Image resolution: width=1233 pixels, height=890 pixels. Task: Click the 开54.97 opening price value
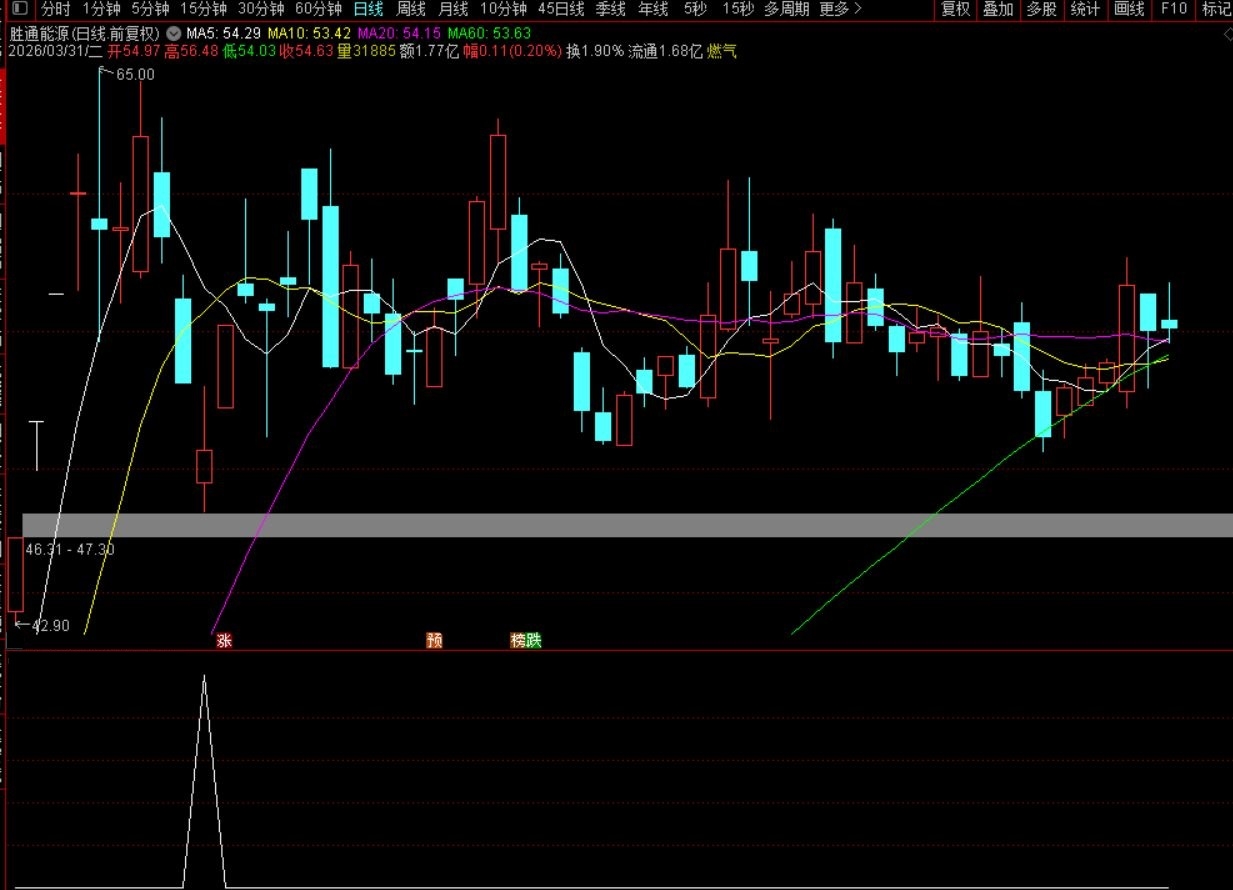(134, 51)
